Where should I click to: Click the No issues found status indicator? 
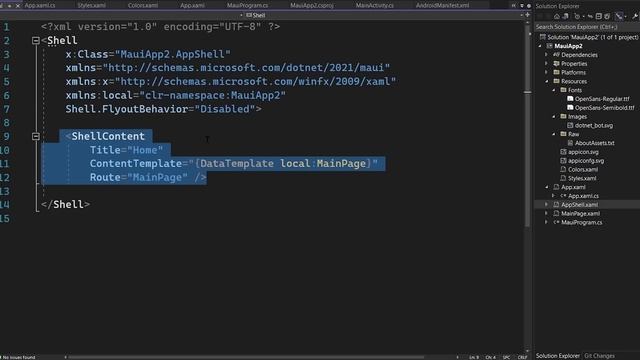point(19,357)
